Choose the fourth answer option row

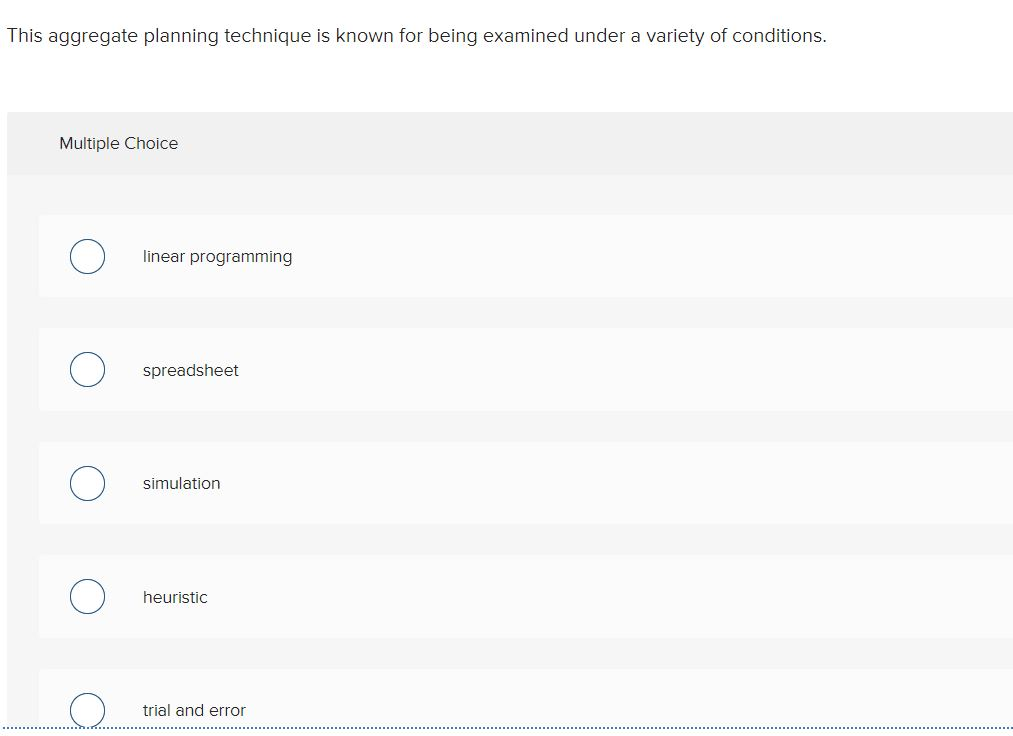click(500, 596)
